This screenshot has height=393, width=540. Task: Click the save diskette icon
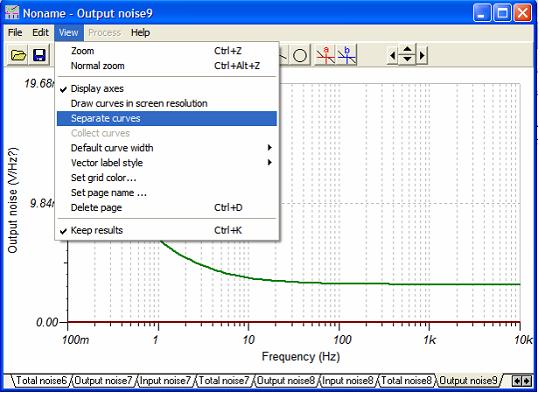coord(40,55)
